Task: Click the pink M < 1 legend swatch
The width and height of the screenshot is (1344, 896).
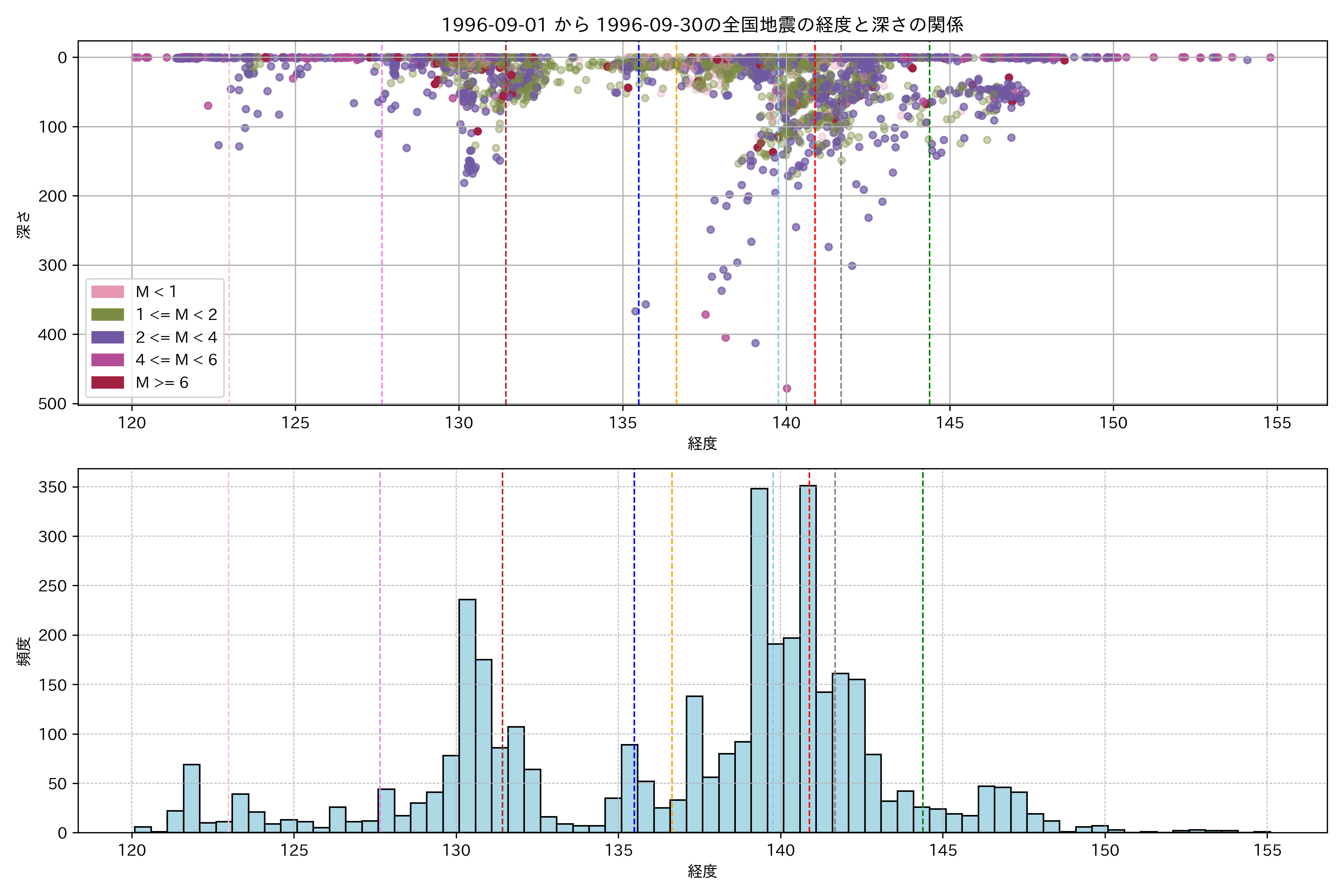Action: (108, 292)
